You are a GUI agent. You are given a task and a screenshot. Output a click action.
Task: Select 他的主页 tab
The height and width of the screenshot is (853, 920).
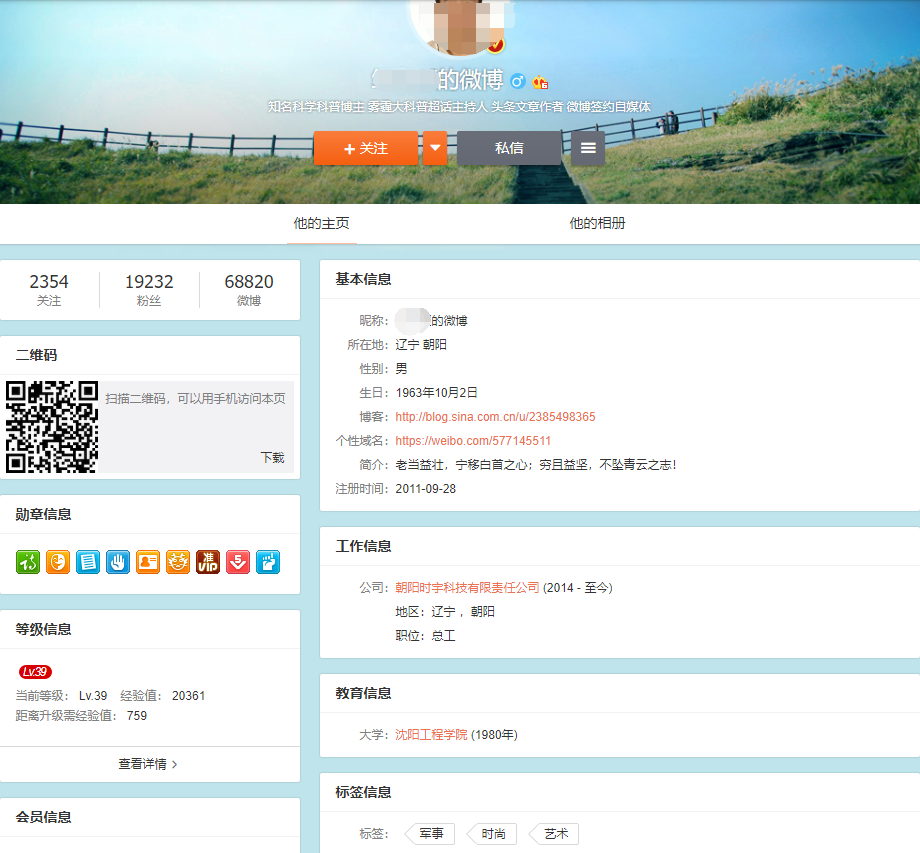[x=321, y=223]
